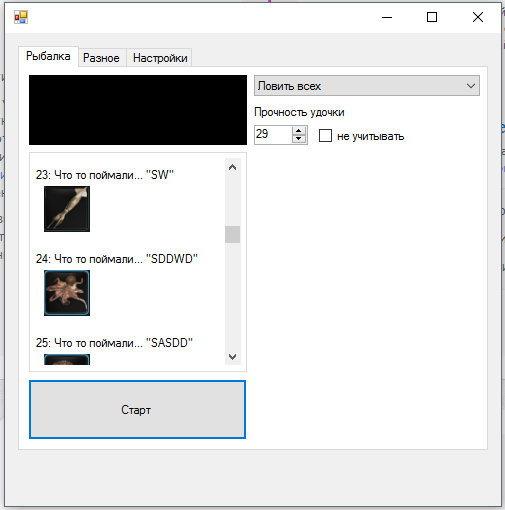
Task: Decrease rod durability with down arrow
Action: (x=299, y=139)
